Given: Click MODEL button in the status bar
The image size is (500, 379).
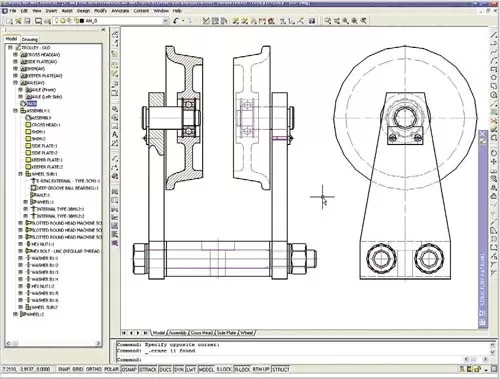Looking at the screenshot, I should (x=206, y=369).
